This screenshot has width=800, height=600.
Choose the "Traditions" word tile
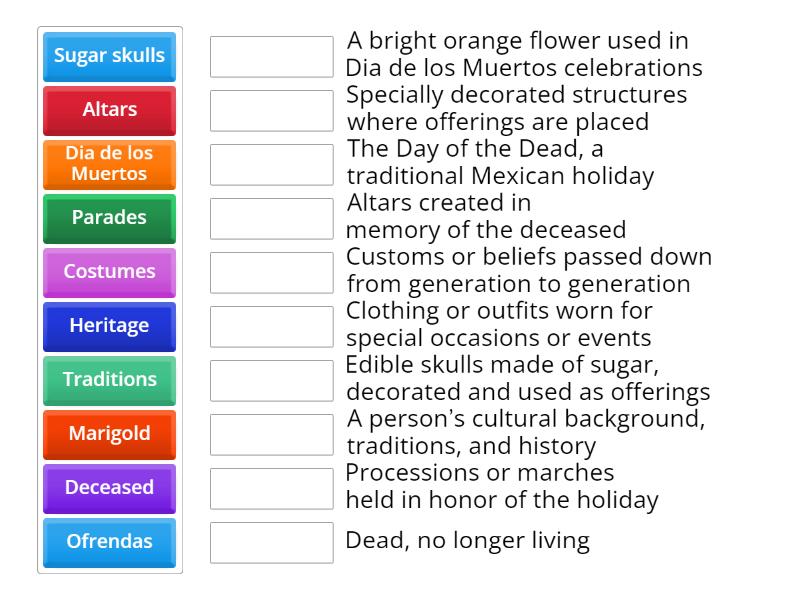tap(108, 380)
